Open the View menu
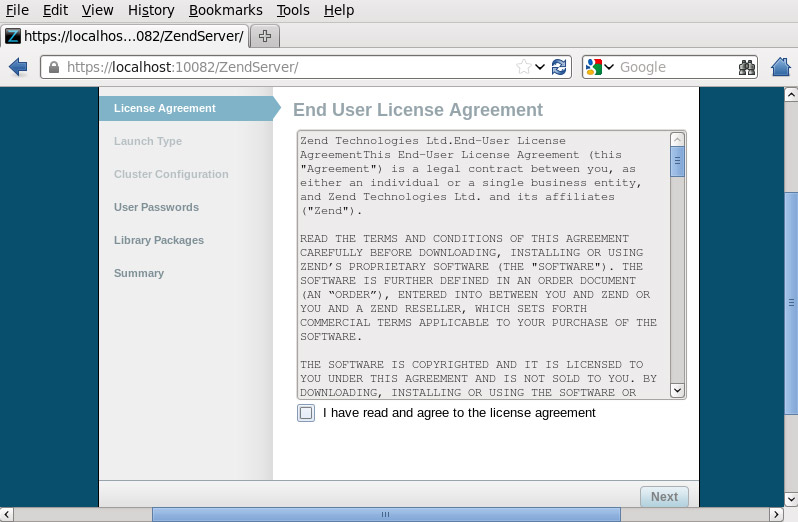The image size is (798, 522). pos(97,10)
